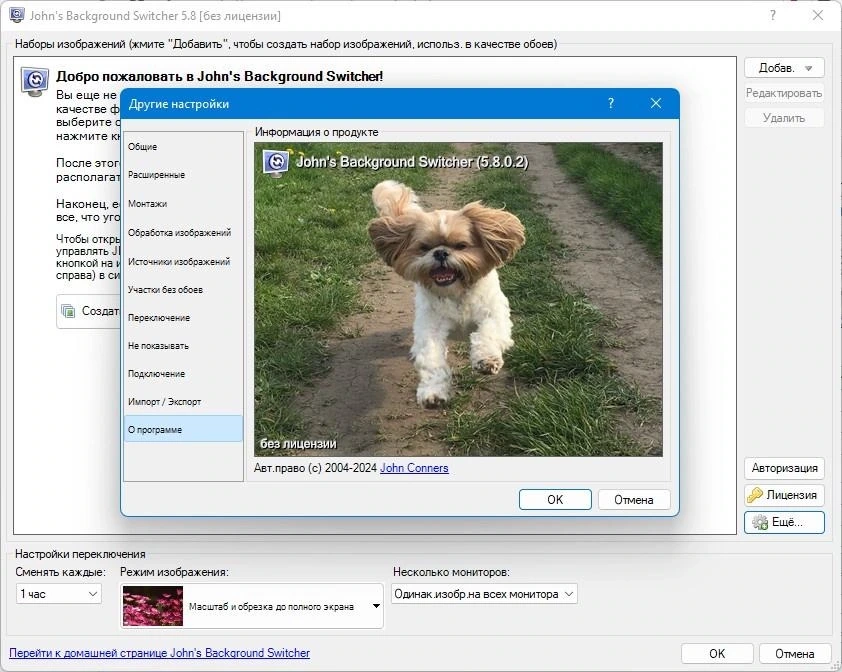Close the "Другие настройки" dialog with X
The image size is (842, 672).
pos(656,103)
